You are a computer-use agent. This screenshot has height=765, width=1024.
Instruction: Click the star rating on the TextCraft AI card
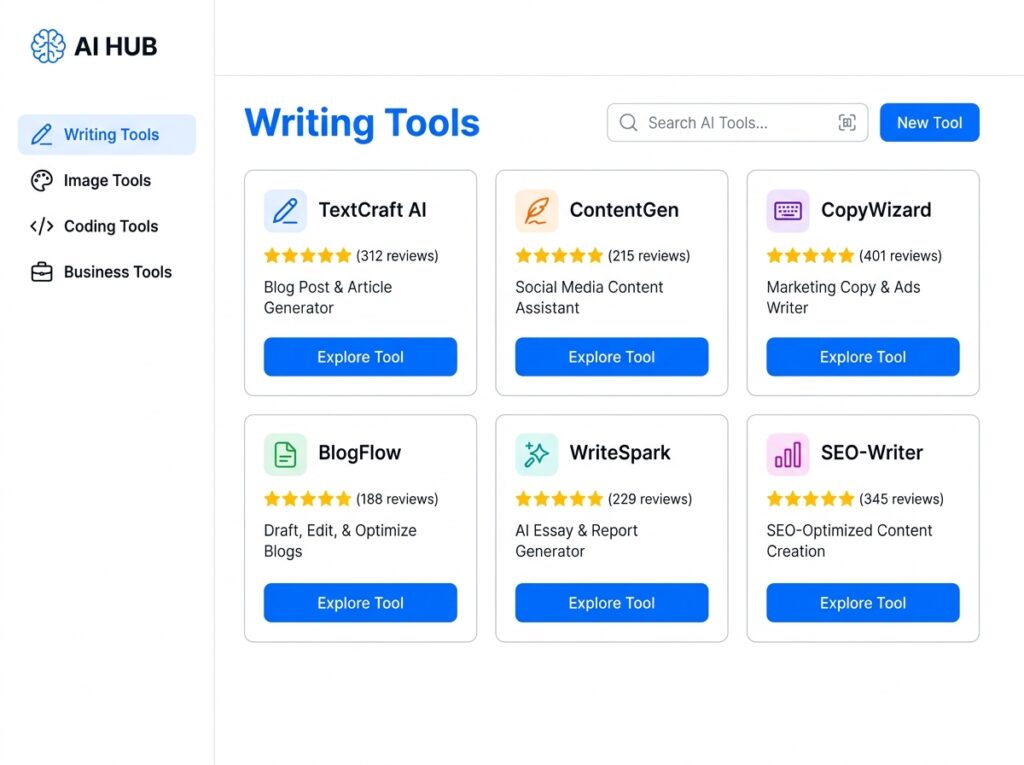(x=308, y=255)
